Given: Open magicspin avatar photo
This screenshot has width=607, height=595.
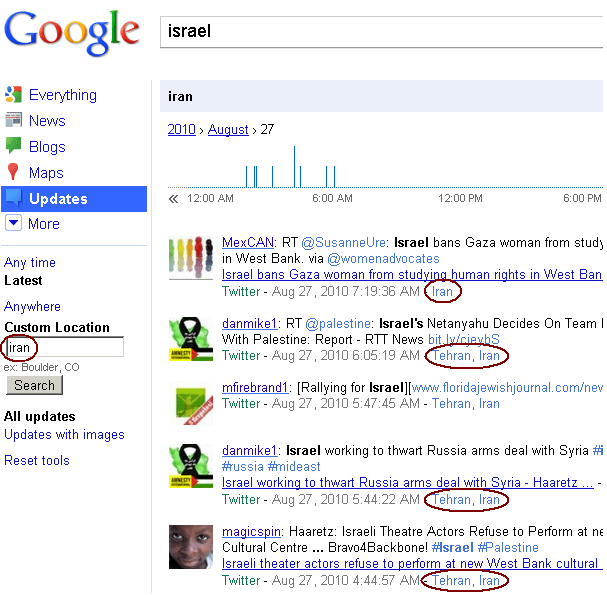Looking at the screenshot, I should coord(191,547).
